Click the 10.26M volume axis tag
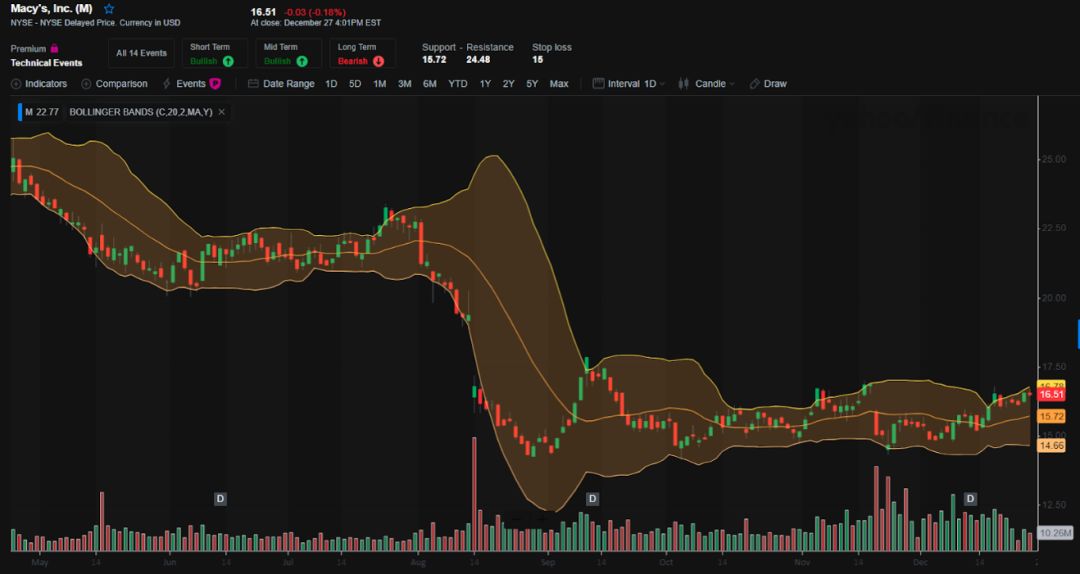 (x=1055, y=533)
